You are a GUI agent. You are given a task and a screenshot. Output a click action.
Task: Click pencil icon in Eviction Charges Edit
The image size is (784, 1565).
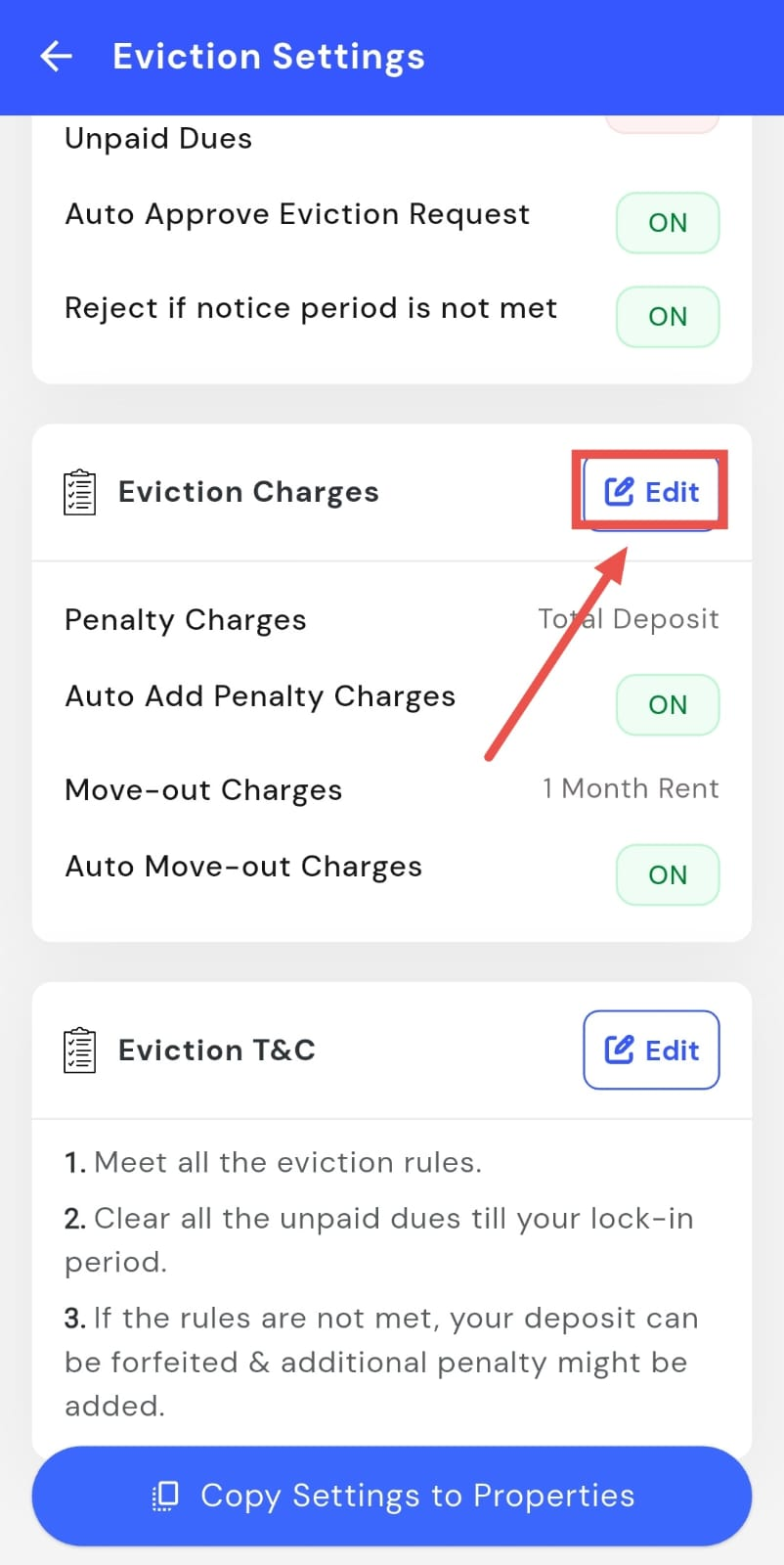pos(619,491)
